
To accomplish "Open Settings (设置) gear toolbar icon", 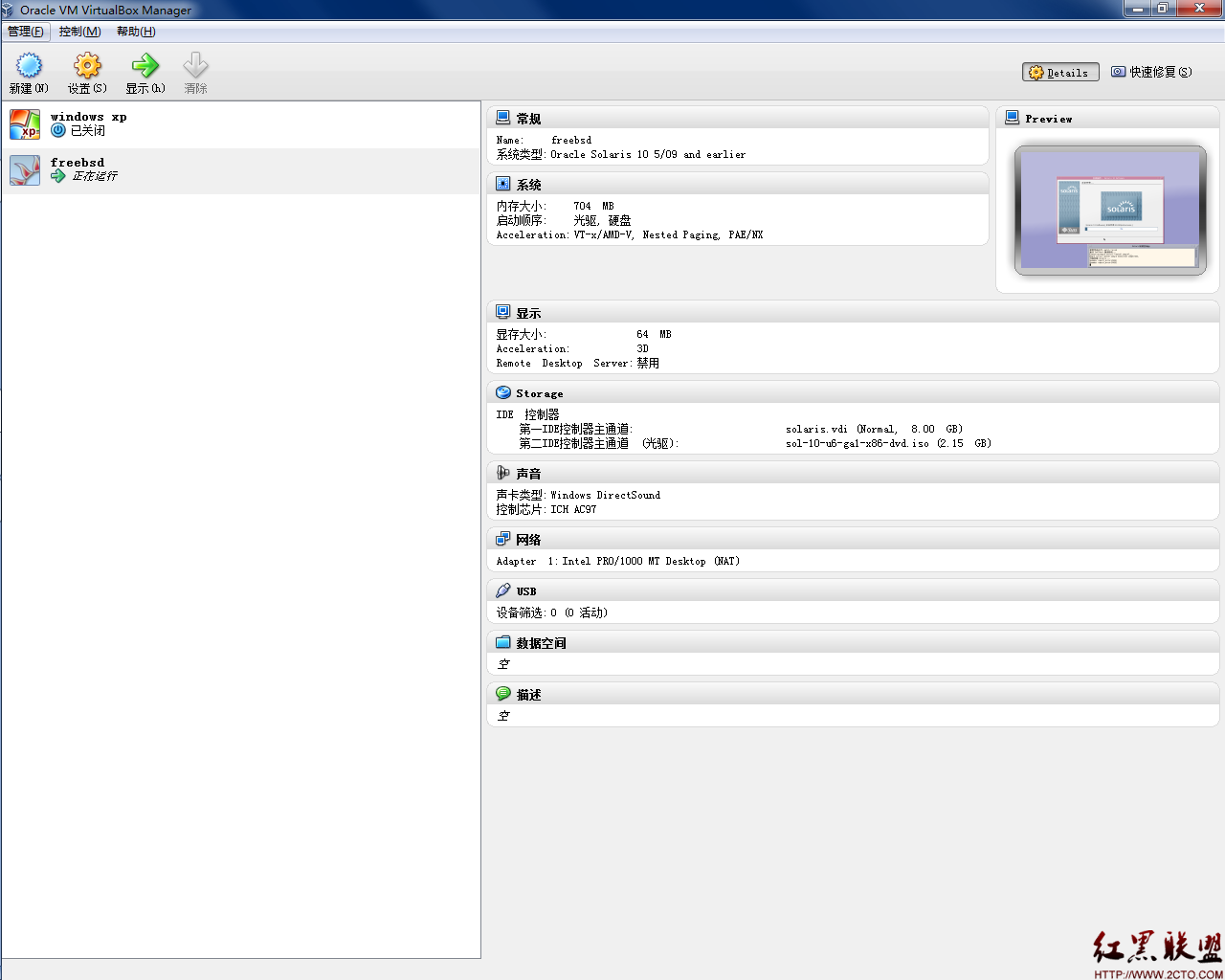I will (x=87, y=65).
